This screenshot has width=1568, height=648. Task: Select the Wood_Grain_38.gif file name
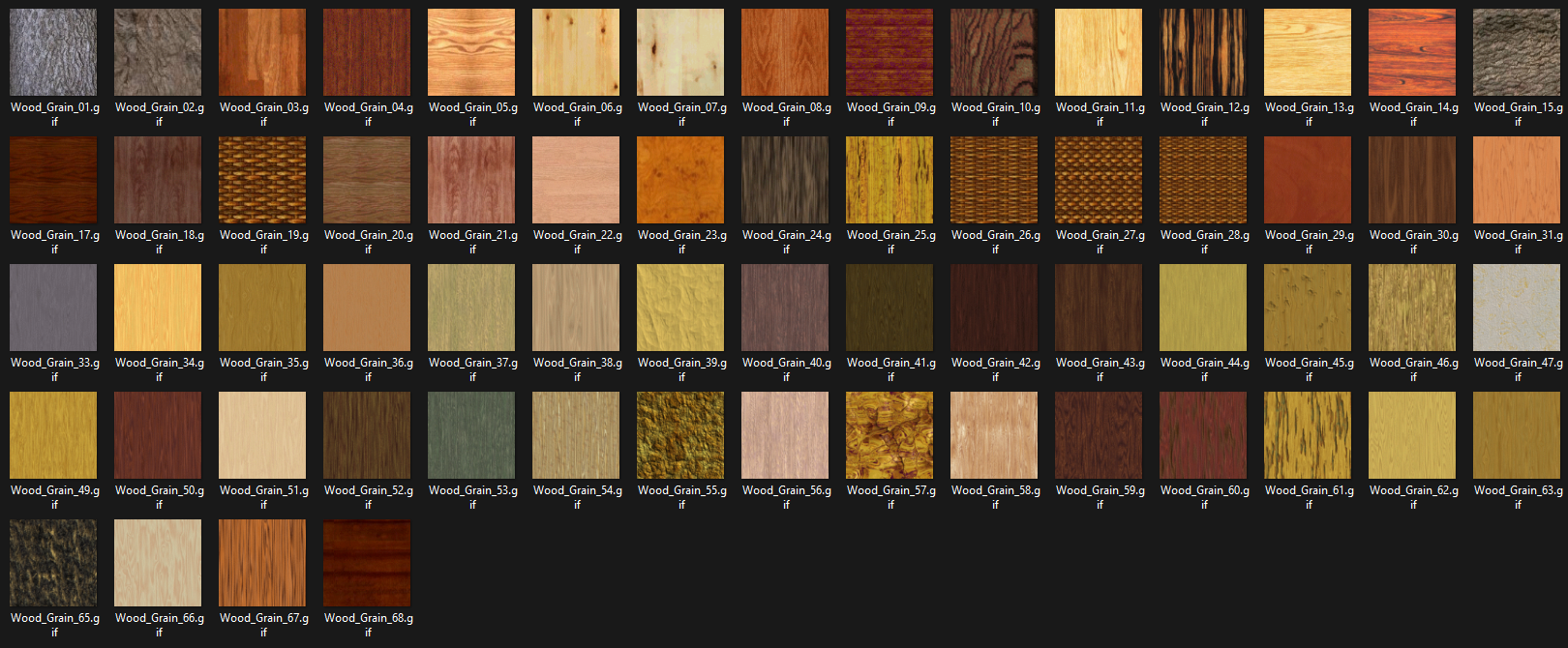[x=577, y=369]
